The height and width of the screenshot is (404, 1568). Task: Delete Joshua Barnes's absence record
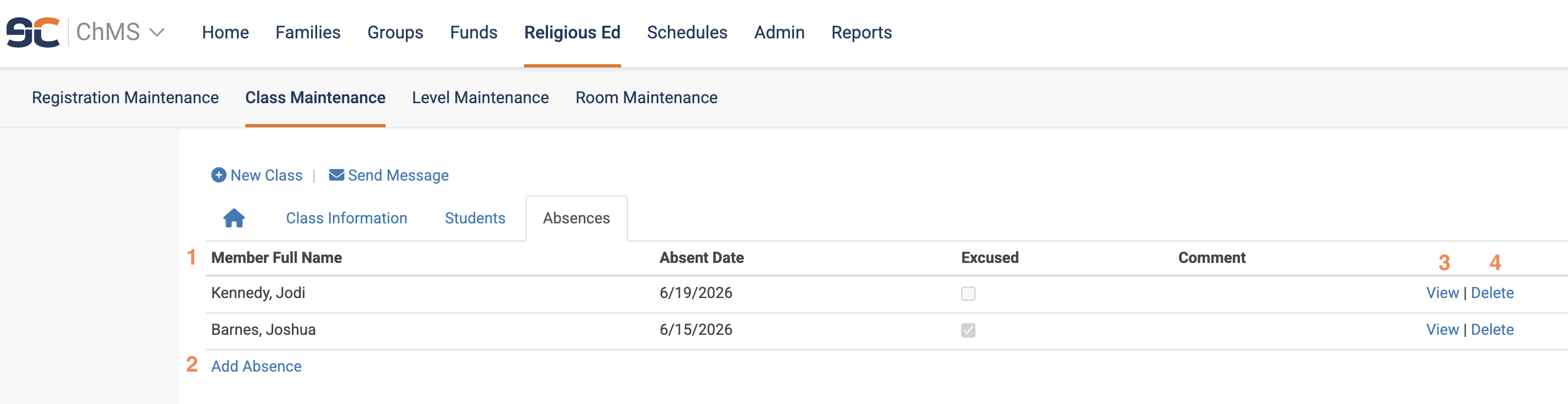1492,330
